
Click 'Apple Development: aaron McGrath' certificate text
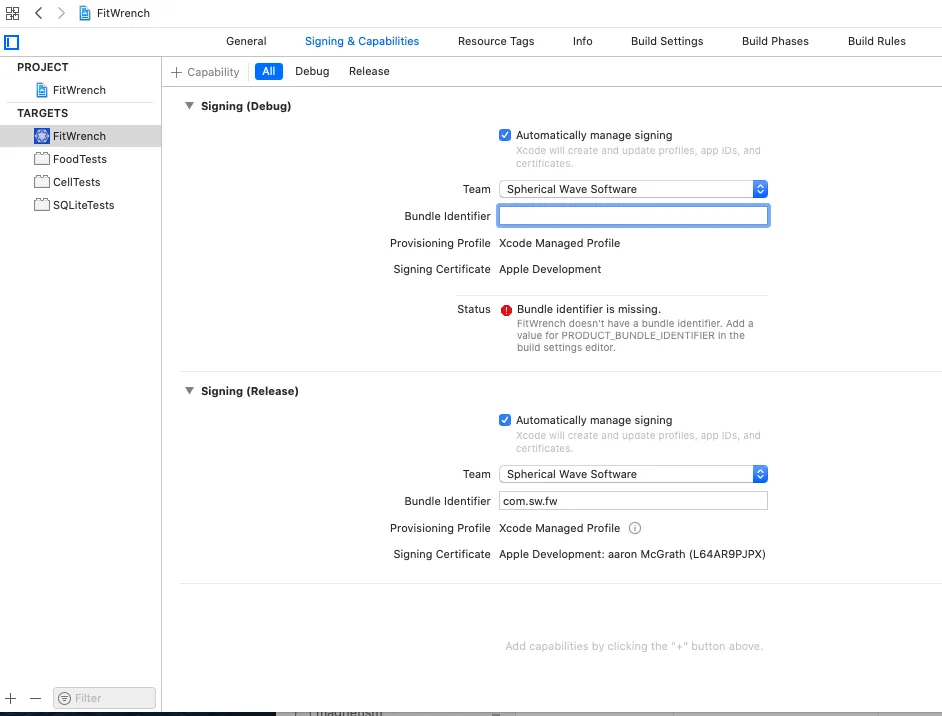632,554
